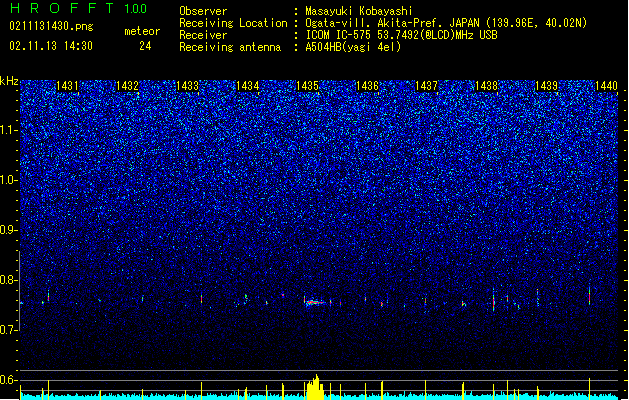Viewport: 629px width, 400px height.
Task: Click the kHz axis unit label
Action: [9, 81]
